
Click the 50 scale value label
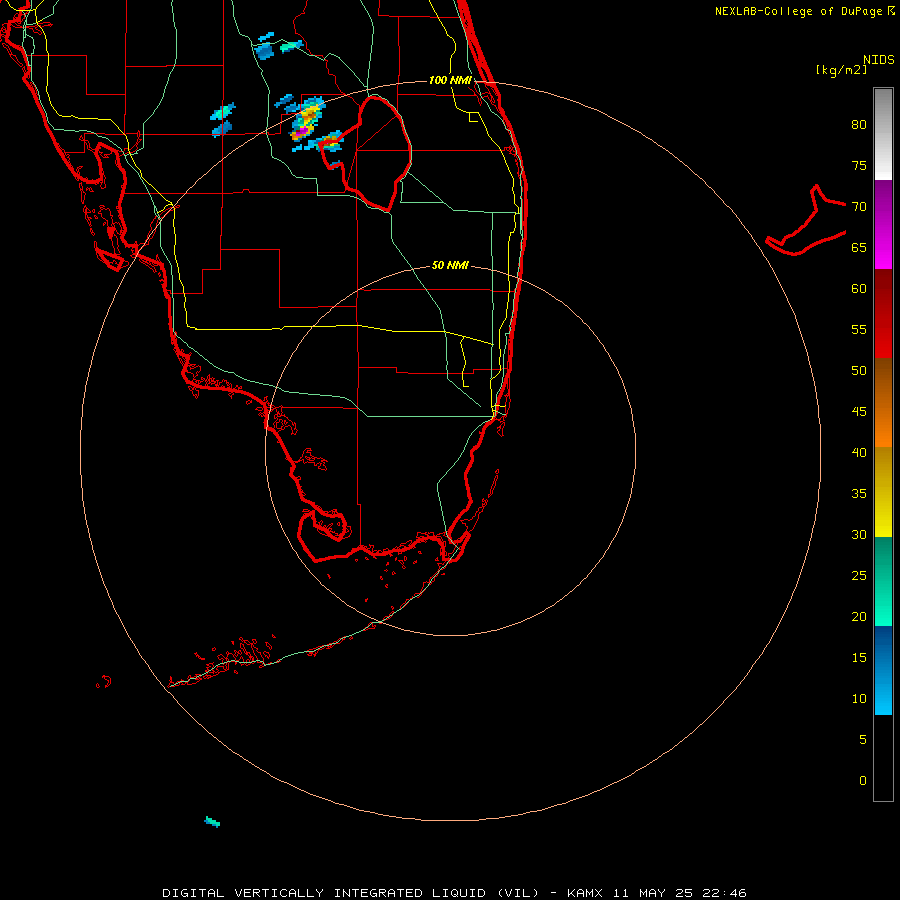click(859, 371)
